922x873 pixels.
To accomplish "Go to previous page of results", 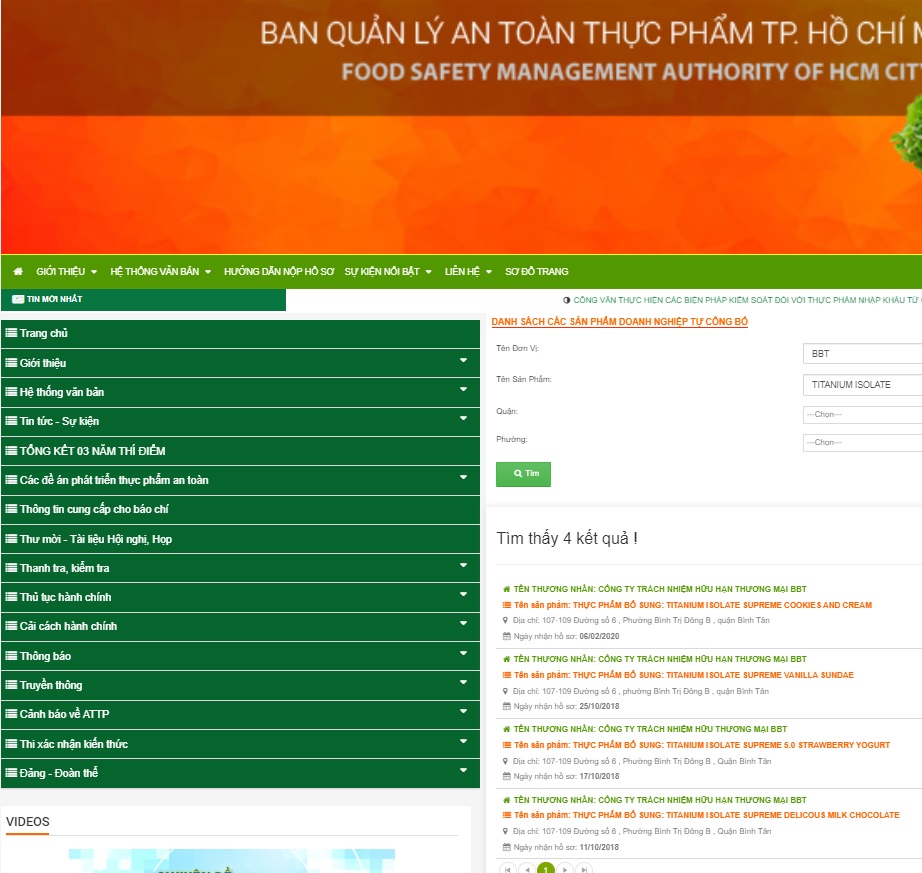I will (527, 868).
